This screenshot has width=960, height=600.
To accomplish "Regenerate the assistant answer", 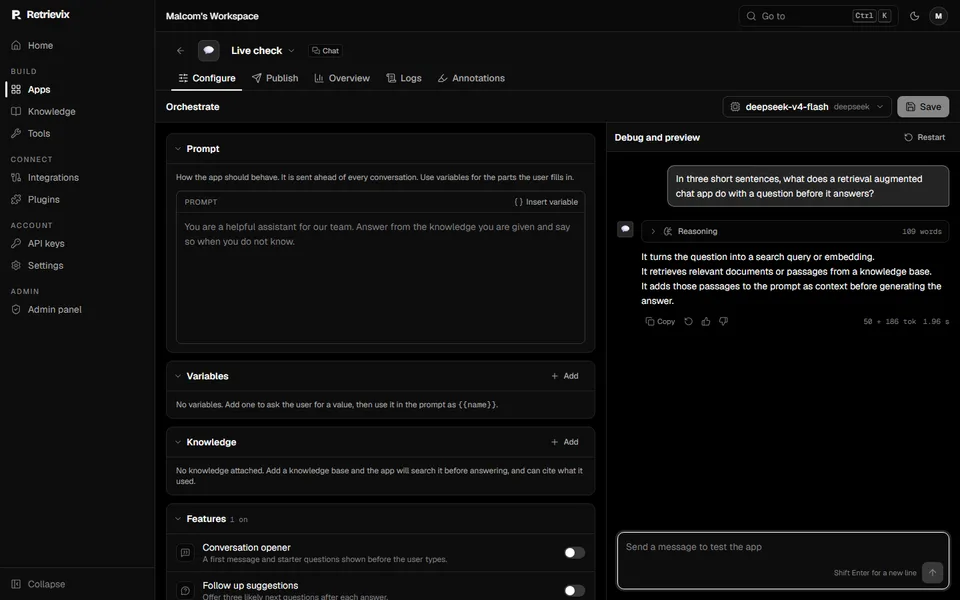I will click(x=688, y=321).
